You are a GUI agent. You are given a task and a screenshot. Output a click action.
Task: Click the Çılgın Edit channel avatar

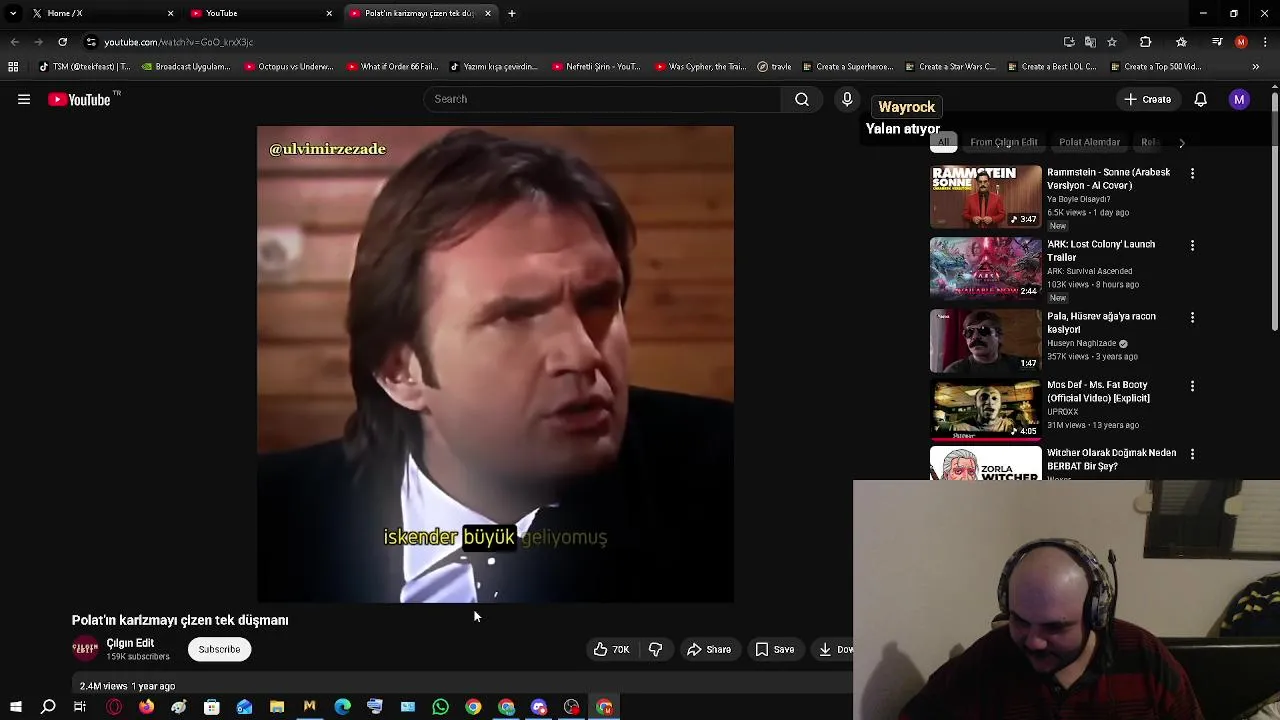pos(85,649)
